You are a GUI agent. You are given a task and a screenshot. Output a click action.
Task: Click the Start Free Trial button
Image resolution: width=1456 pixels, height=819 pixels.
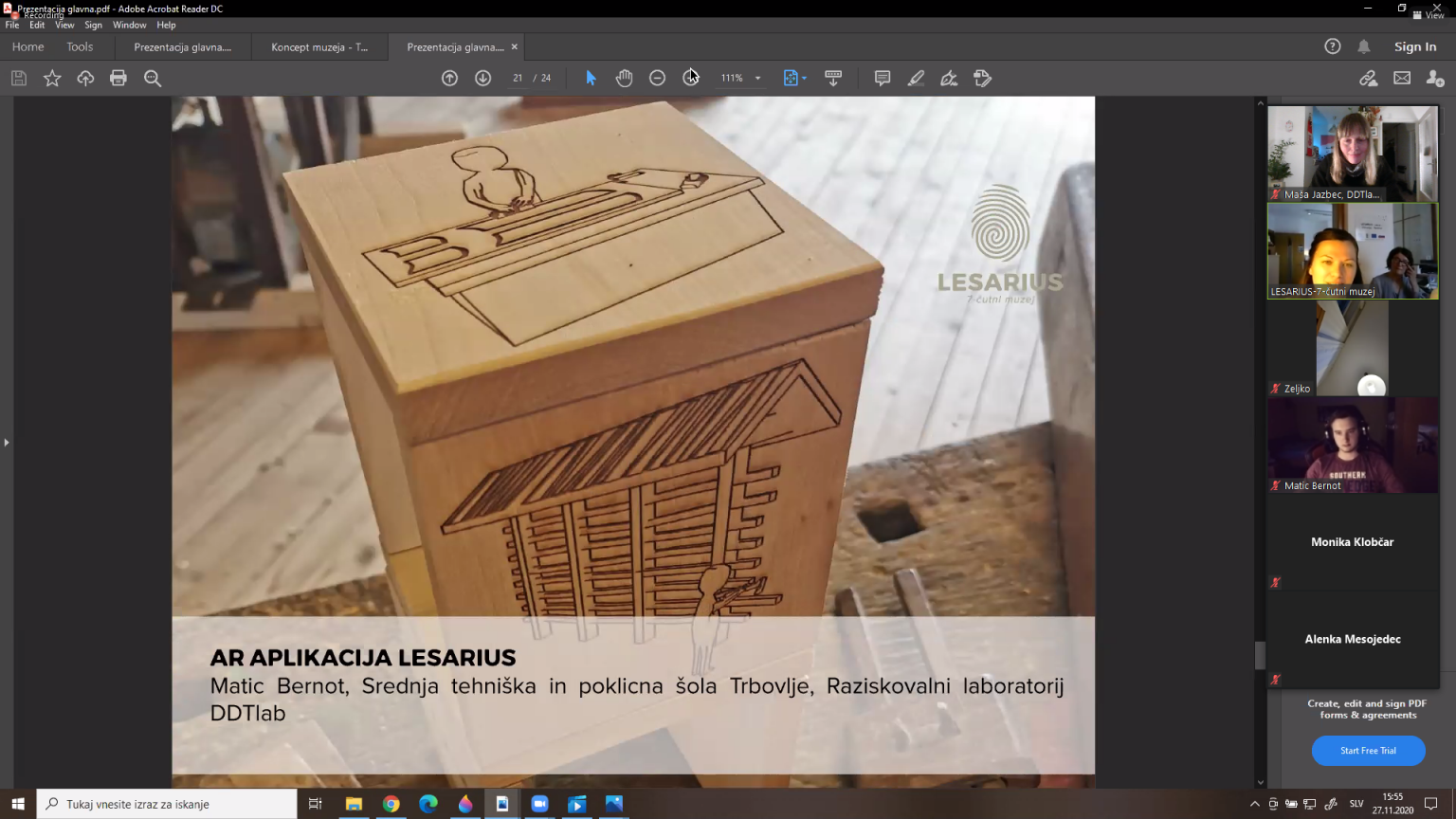(x=1368, y=750)
